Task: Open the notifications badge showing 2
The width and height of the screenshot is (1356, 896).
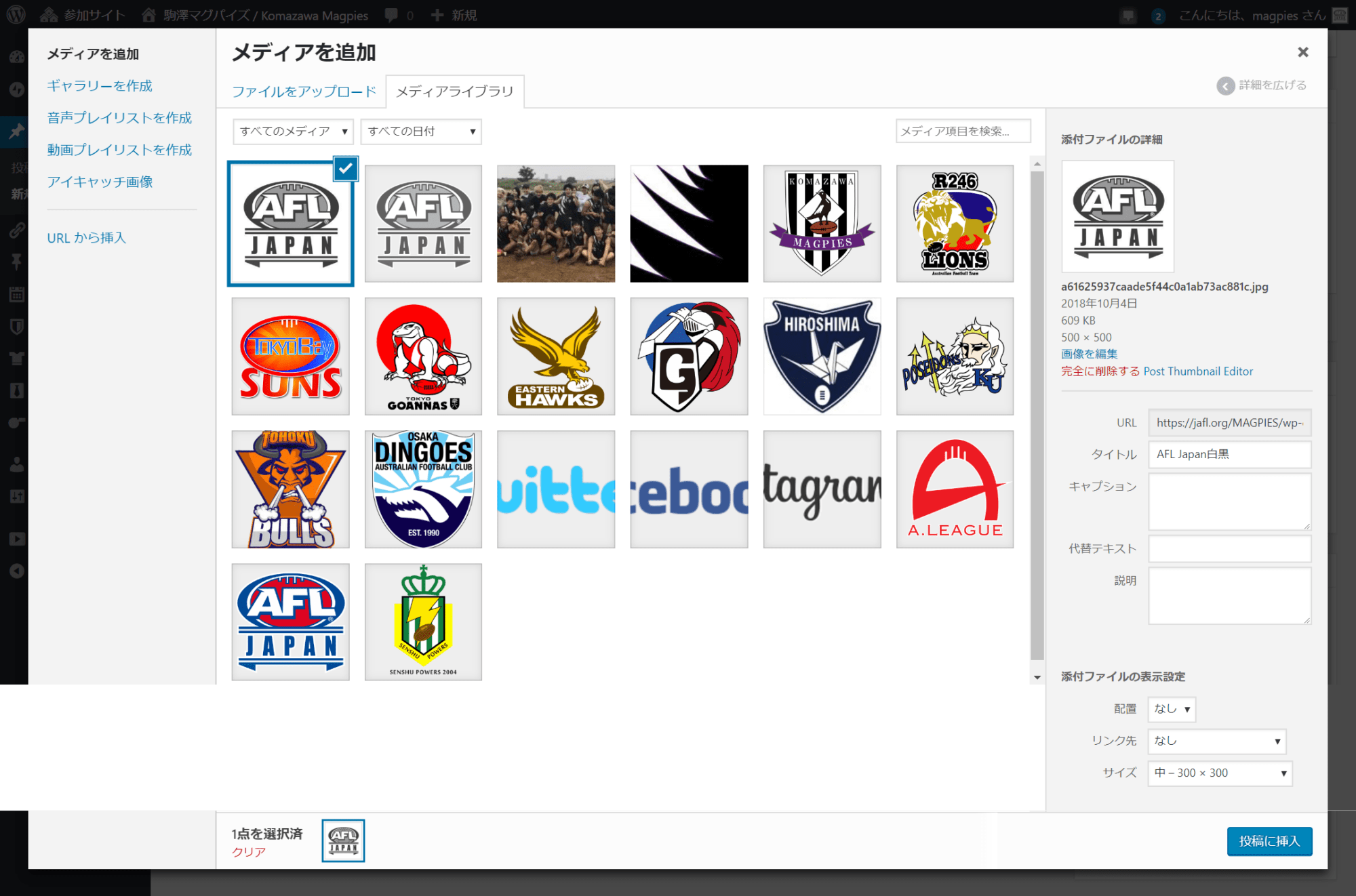Action: (1158, 16)
